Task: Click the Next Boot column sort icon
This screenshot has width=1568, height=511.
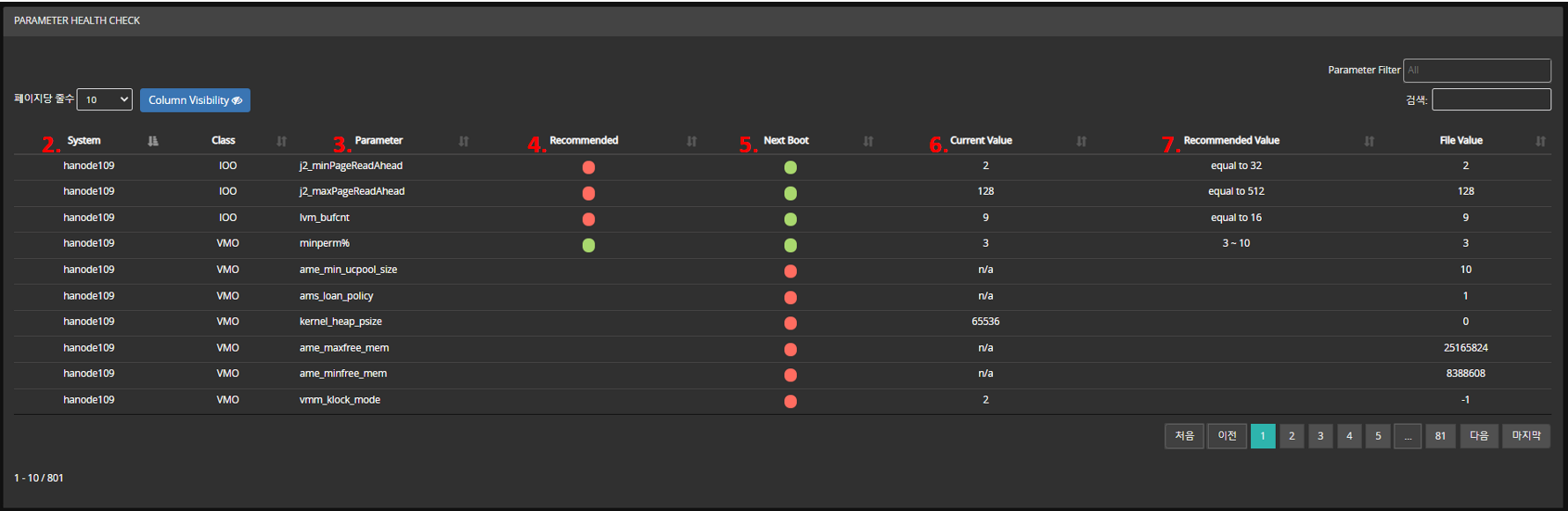Action: pyautogui.click(x=868, y=141)
